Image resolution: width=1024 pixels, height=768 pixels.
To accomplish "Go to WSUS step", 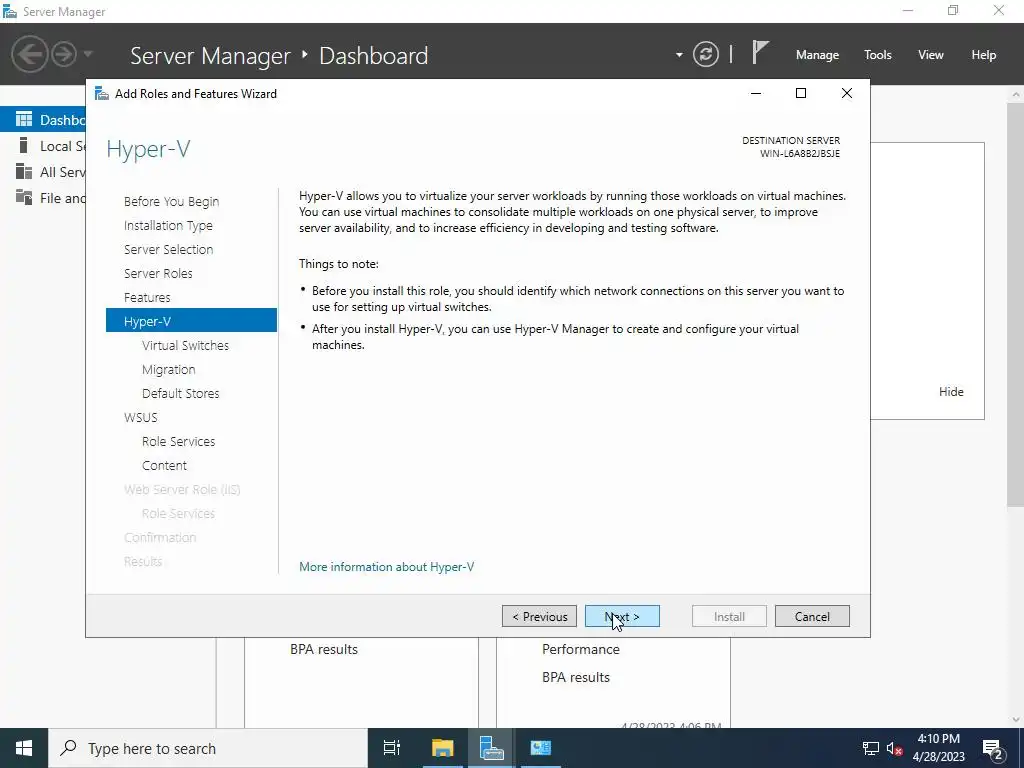I will click(x=140, y=417).
